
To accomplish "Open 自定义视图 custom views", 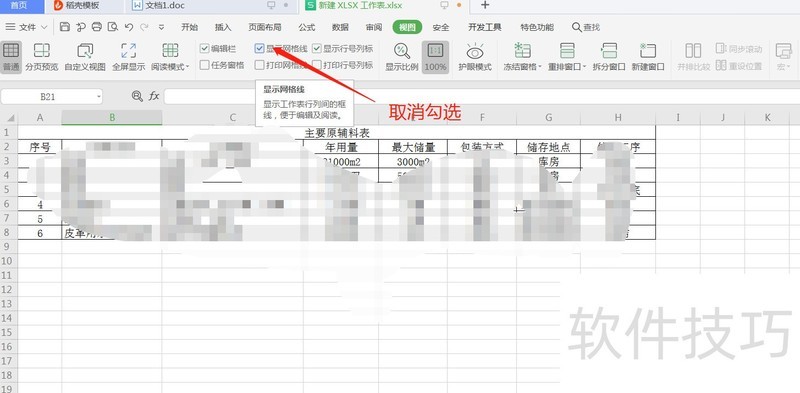I will coord(85,57).
